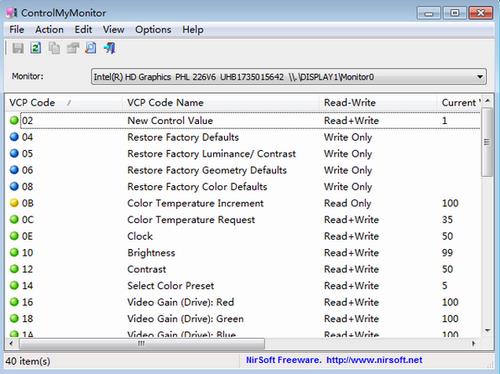Screen dimensions: 500x374
Task: Click the green dot for code 0C
Action: (x=14, y=219)
